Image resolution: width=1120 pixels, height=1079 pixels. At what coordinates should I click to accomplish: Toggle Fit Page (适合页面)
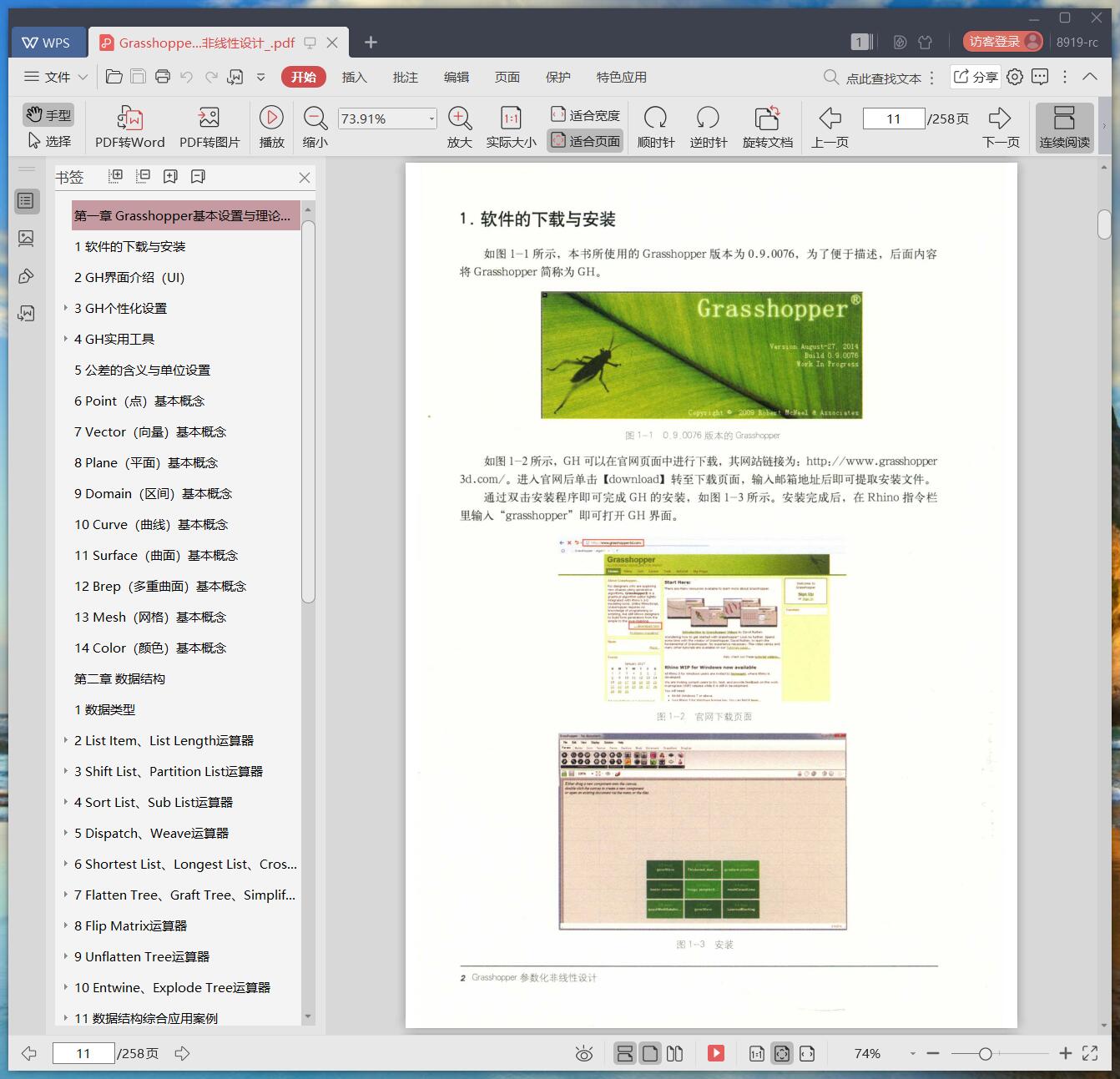click(x=585, y=141)
